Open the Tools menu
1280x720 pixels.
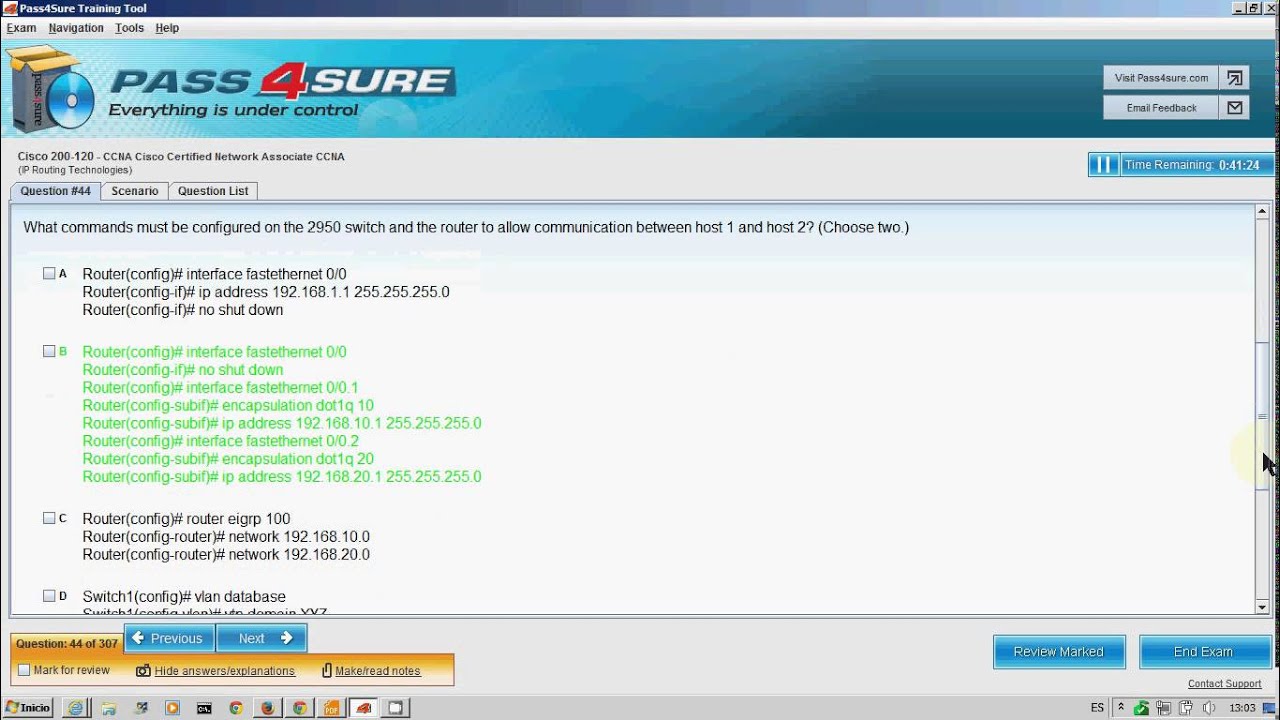129,28
